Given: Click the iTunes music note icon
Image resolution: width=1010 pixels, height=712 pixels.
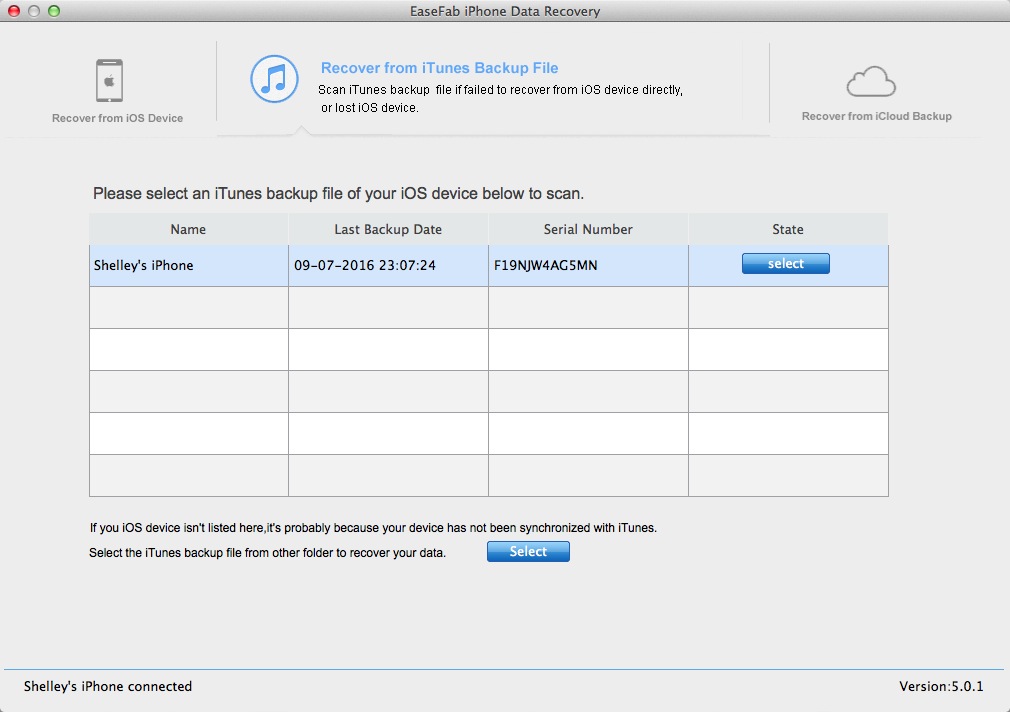Looking at the screenshot, I should pos(274,79).
